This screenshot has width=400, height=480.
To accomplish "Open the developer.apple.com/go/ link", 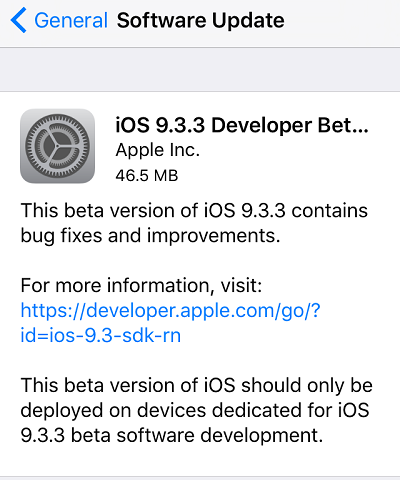I will (171, 311).
